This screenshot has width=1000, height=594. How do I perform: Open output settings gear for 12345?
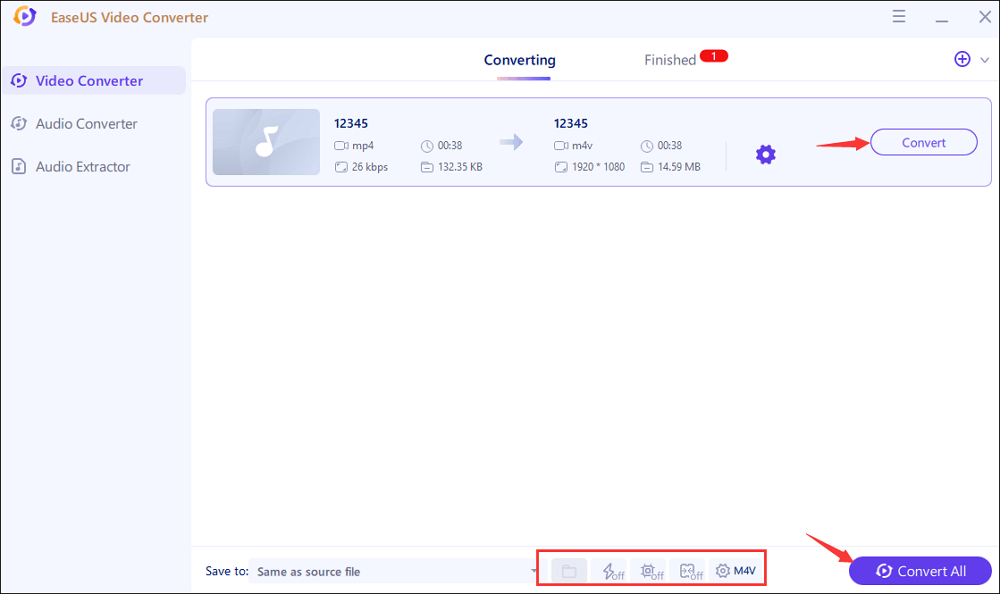pos(765,154)
